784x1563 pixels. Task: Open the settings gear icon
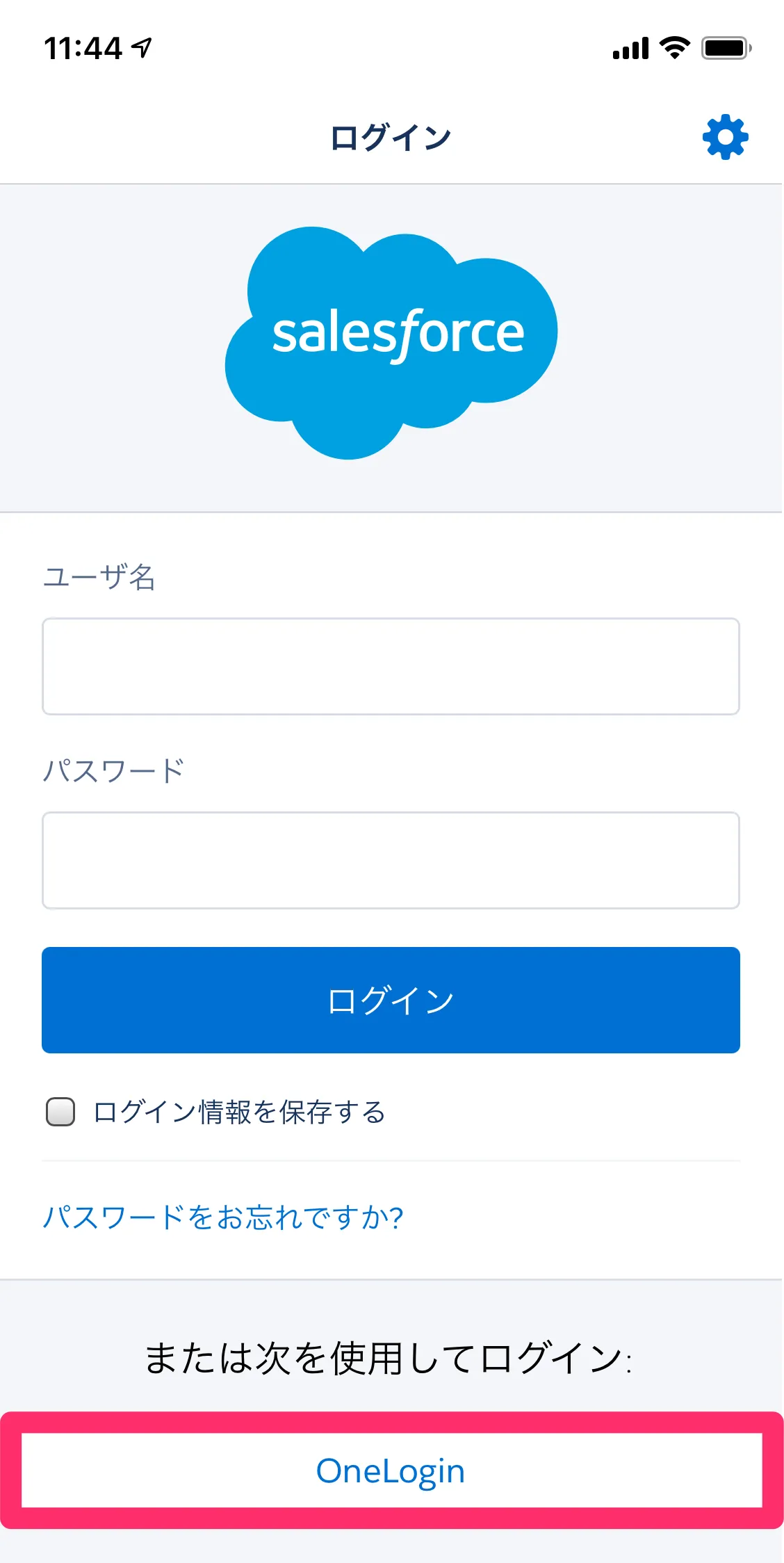click(x=725, y=137)
